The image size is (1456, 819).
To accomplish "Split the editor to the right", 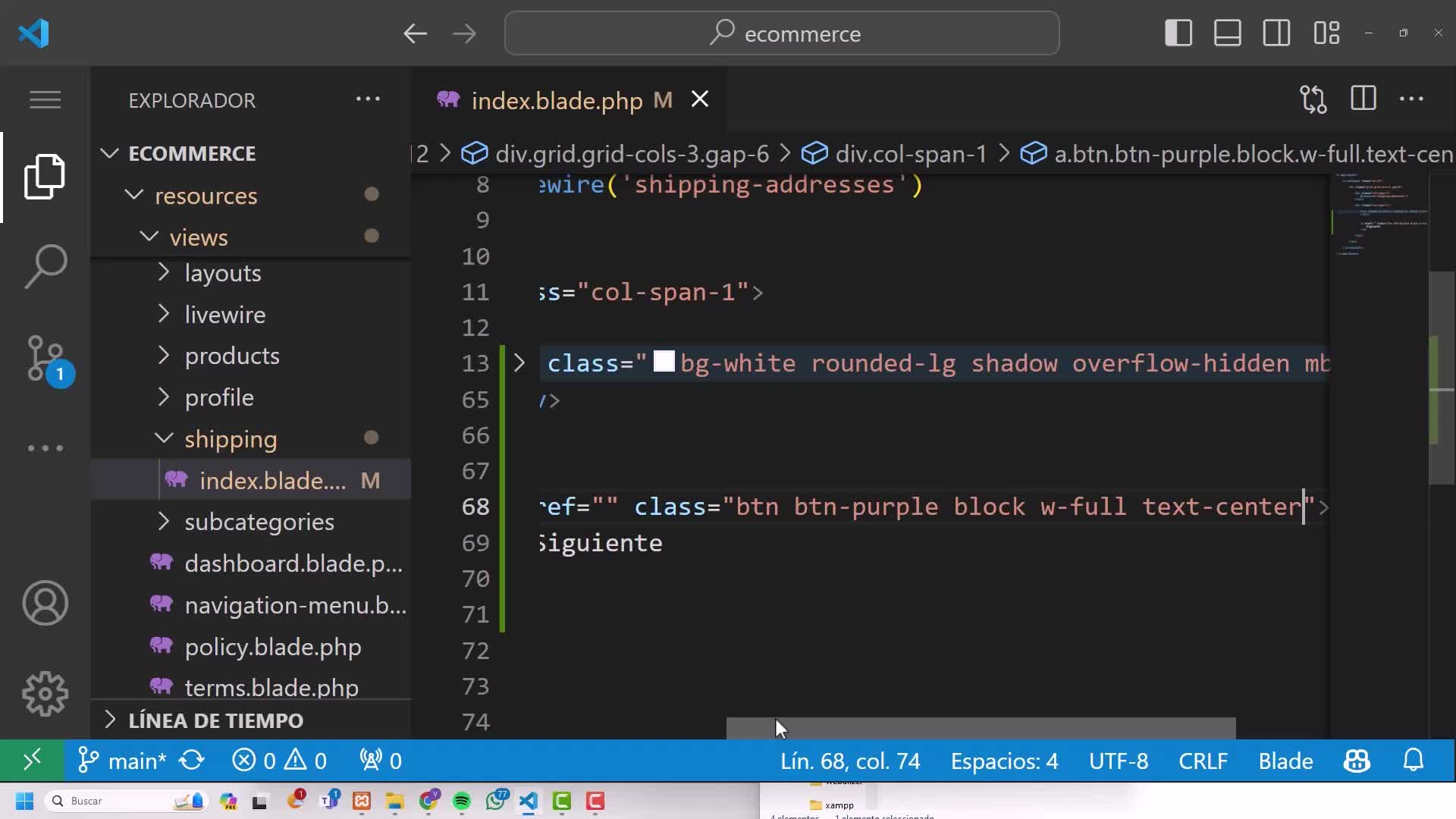I will pos(1363,99).
